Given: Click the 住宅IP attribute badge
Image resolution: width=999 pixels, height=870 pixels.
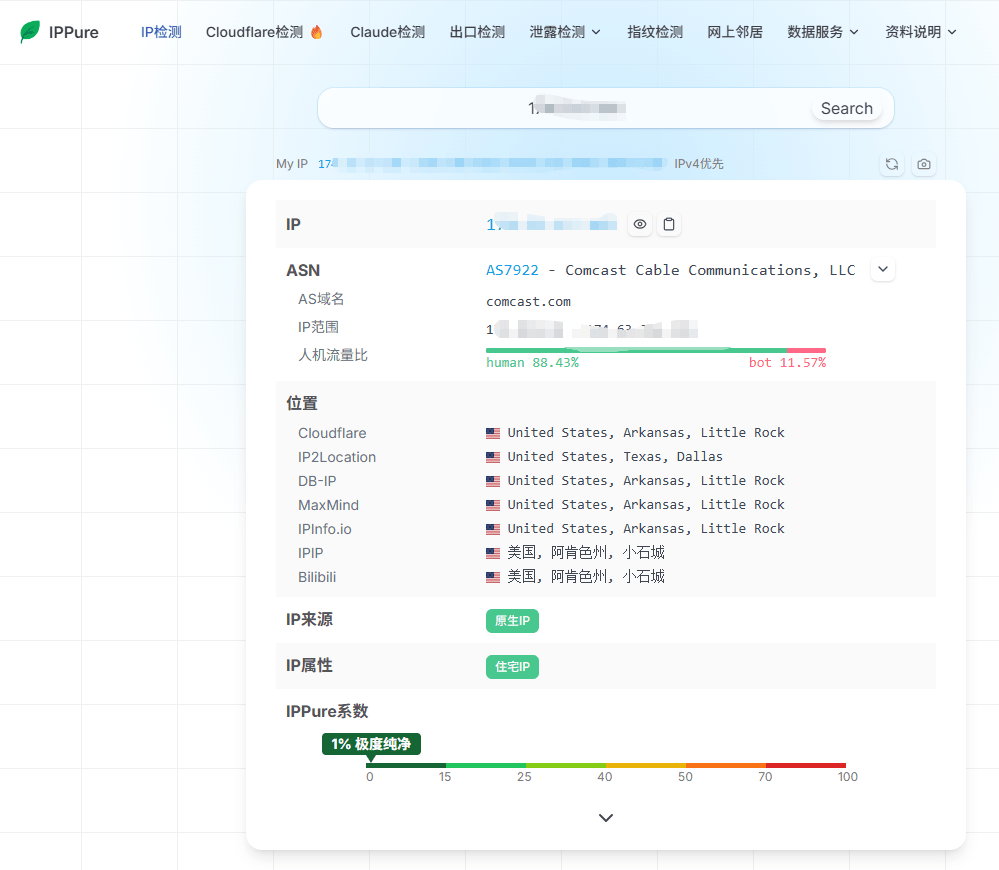Looking at the screenshot, I should (x=512, y=667).
